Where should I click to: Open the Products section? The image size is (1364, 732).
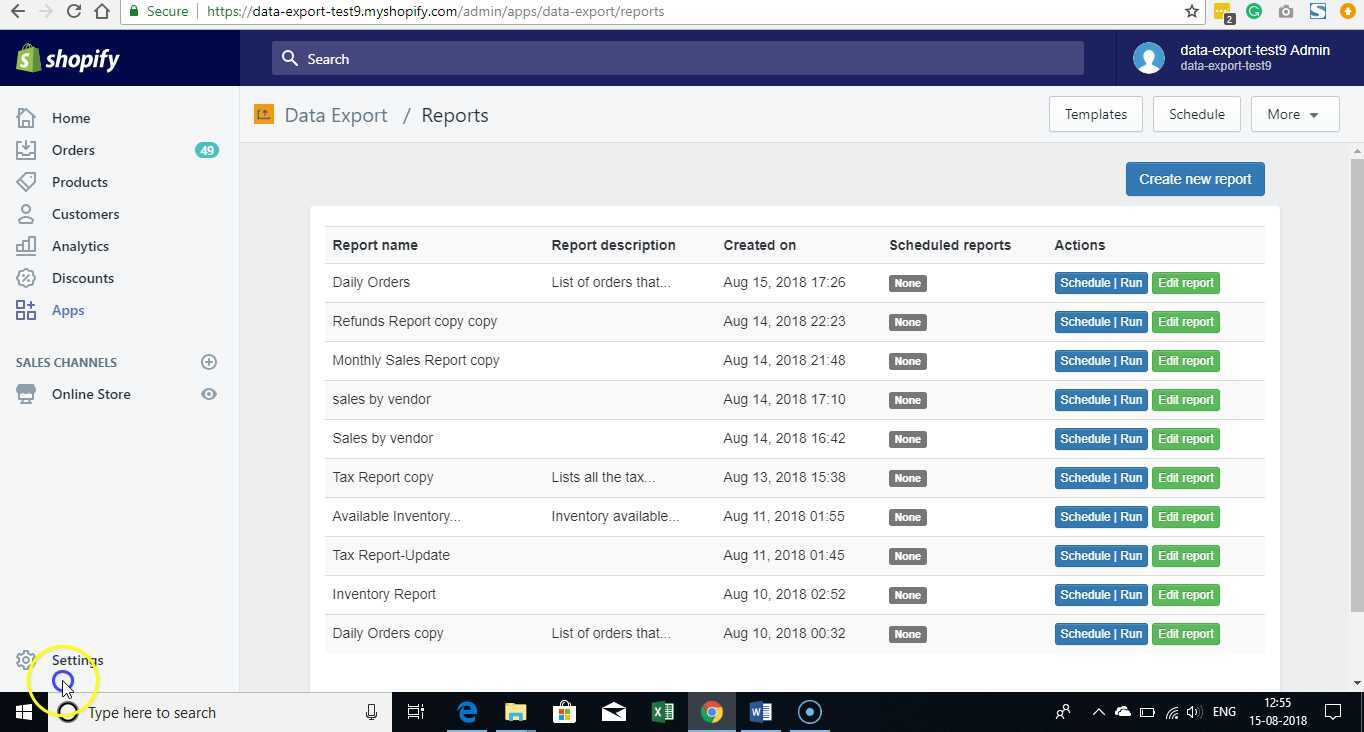click(x=79, y=181)
